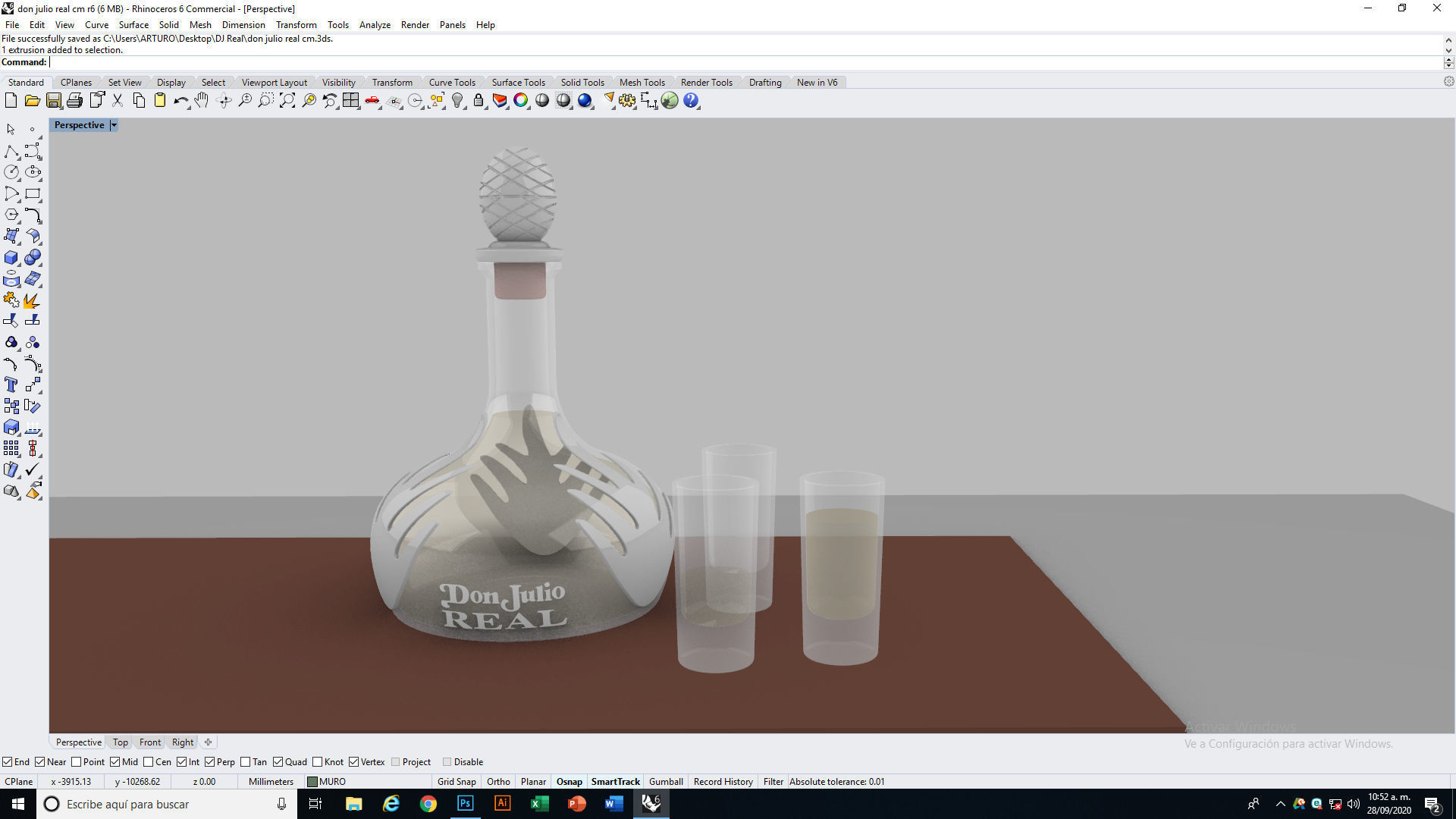
Task: Open the Layers panel icon
Action: (x=500, y=100)
